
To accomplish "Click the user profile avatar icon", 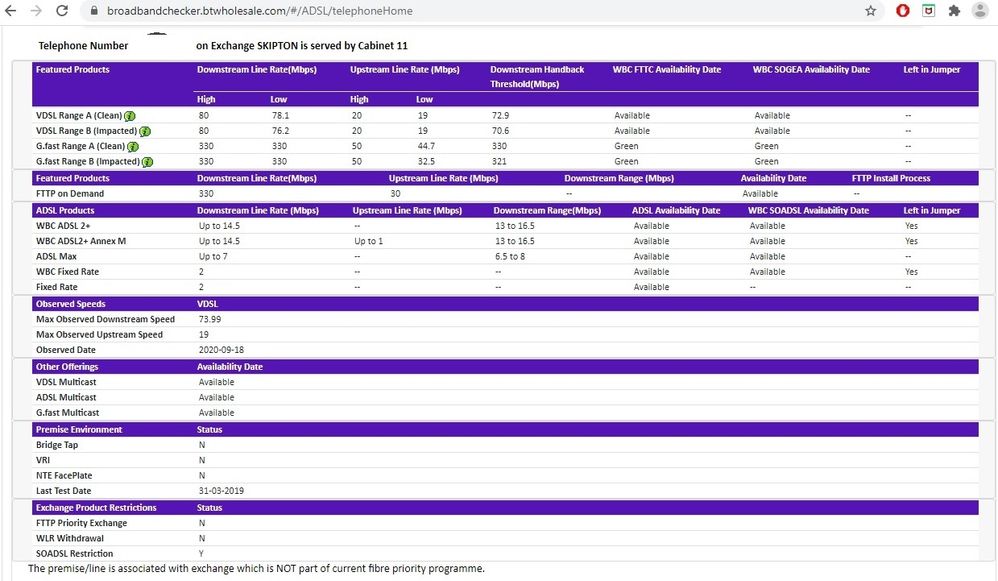I will (x=981, y=11).
